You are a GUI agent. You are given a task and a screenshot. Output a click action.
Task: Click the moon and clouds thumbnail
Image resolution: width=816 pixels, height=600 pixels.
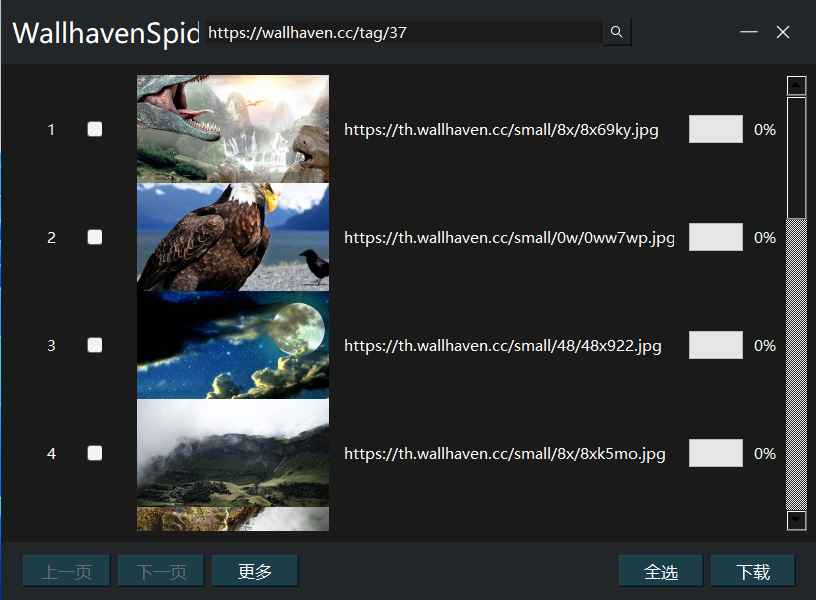click(233, 345)
